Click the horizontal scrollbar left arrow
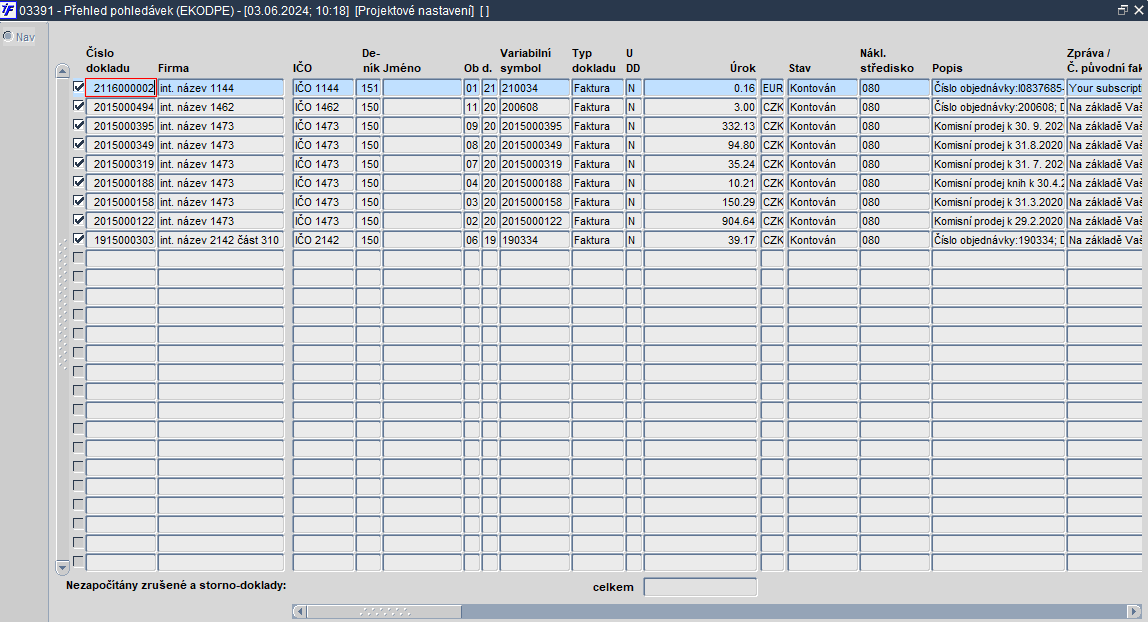 [299, 611]
